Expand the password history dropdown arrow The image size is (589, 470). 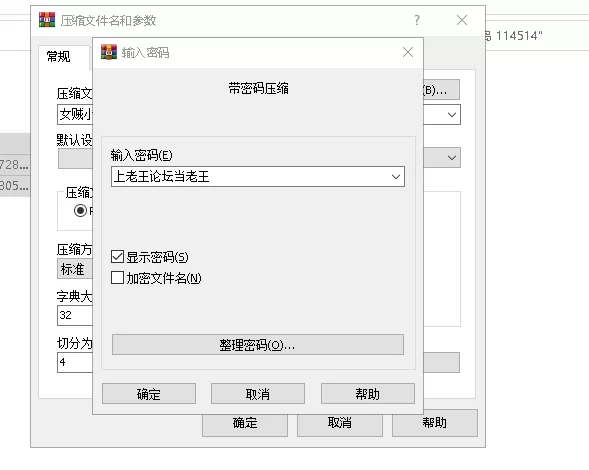[396, 177]
